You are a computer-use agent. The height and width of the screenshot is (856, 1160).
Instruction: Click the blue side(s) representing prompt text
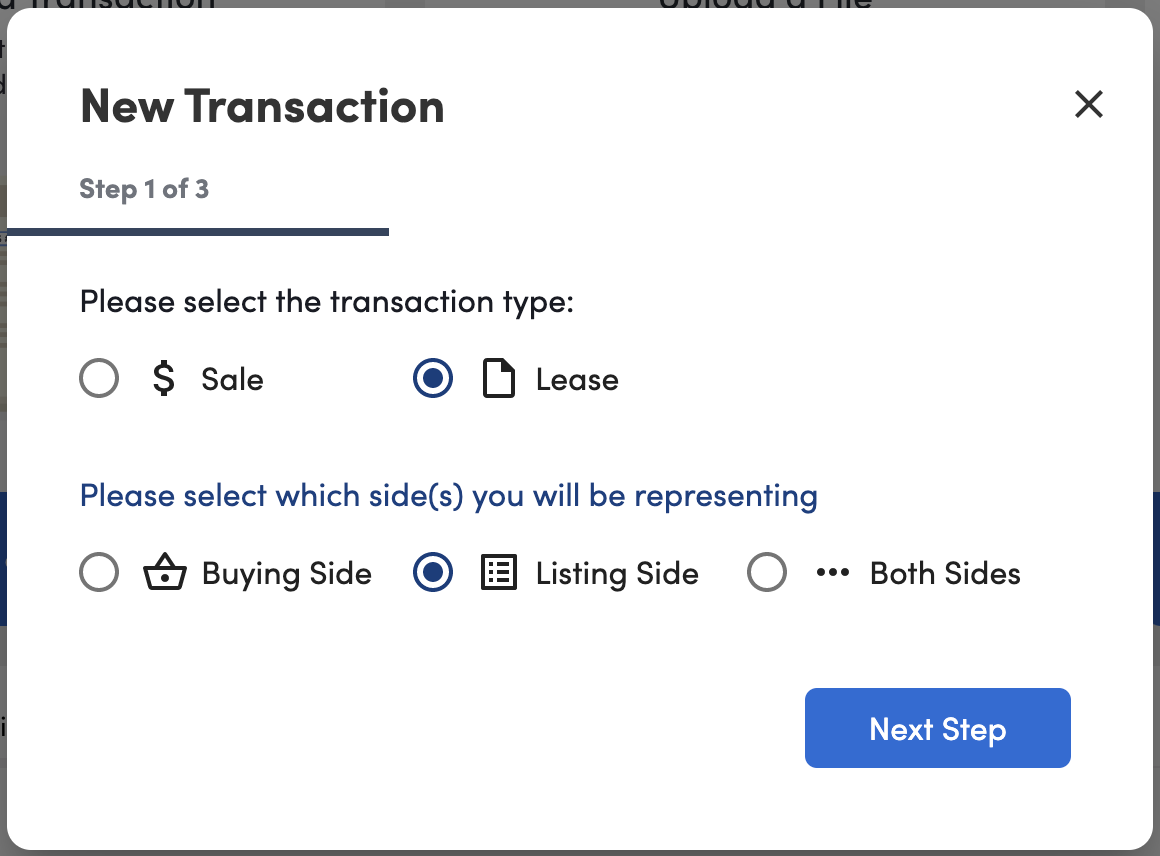448,496
